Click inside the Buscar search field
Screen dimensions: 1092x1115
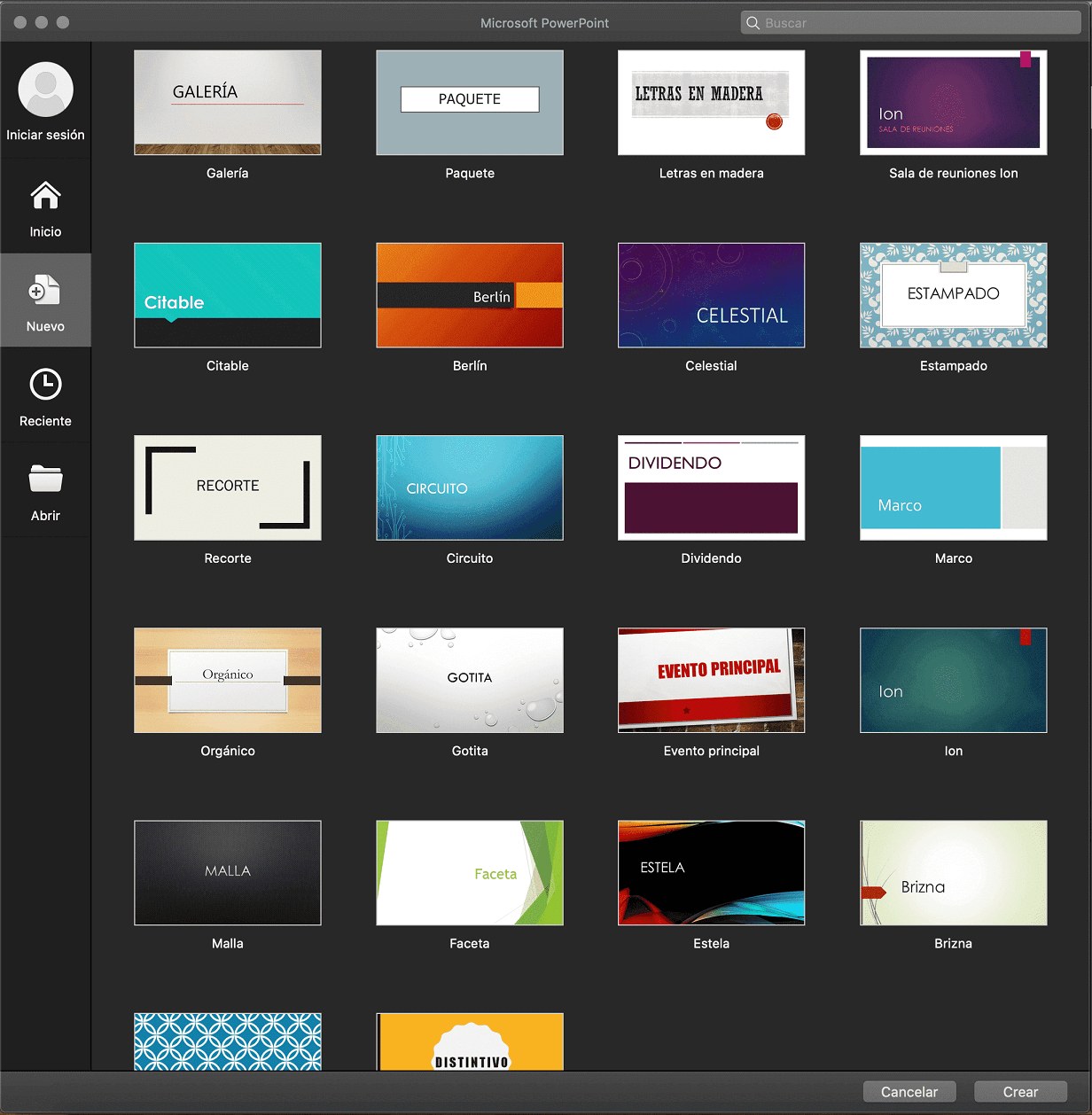click(911, 23)
